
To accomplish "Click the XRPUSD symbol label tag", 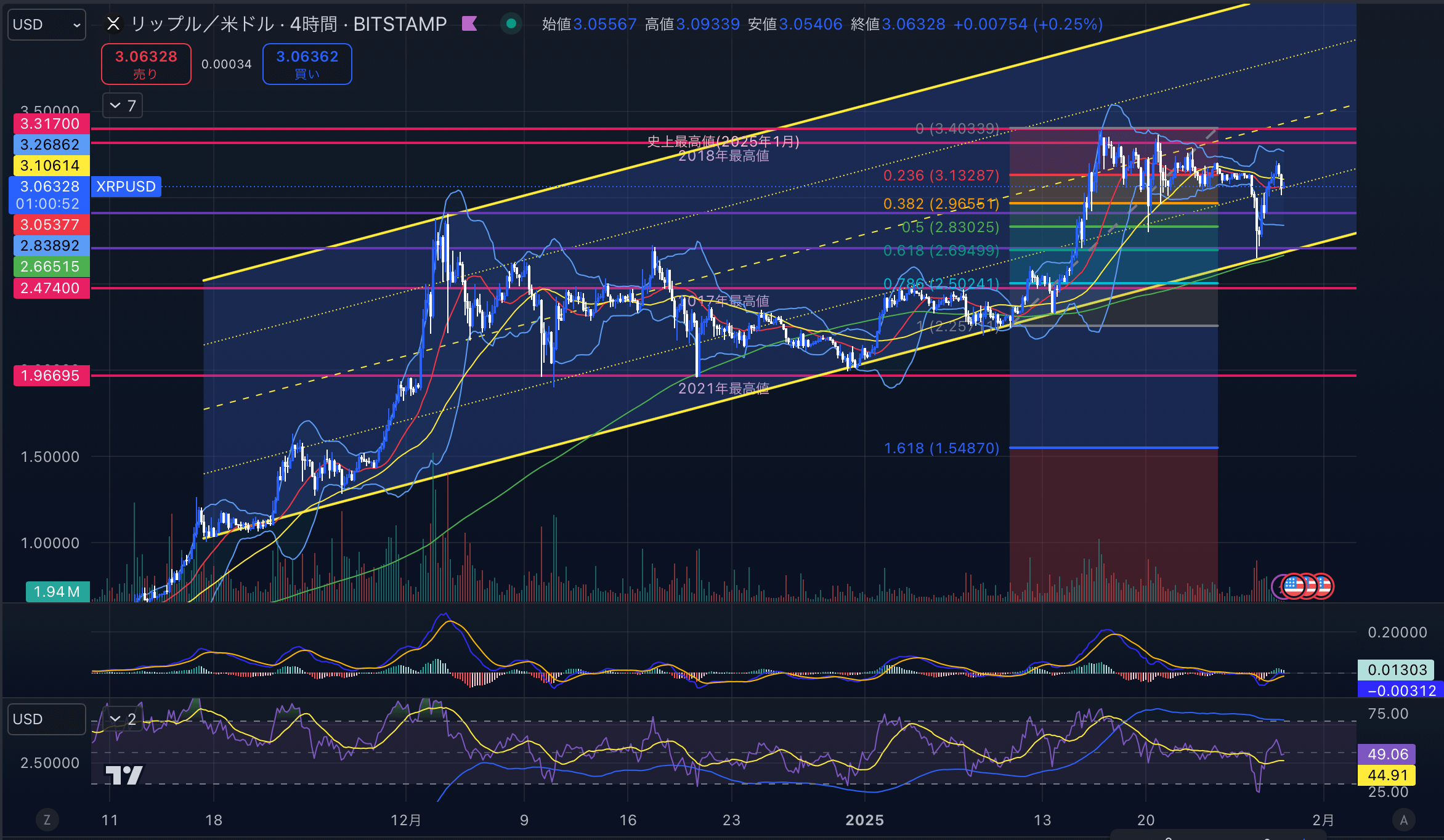I will point(126,187).
